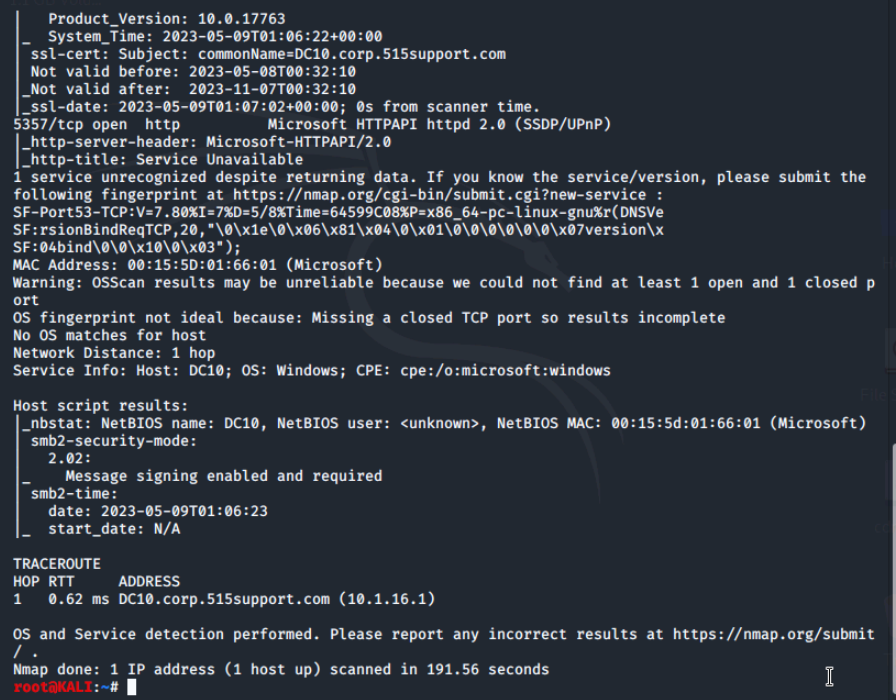Open the nmap.org submit.cgi new-service link
This screenshot has width=896, height=700.
click(x=439, y=195)
